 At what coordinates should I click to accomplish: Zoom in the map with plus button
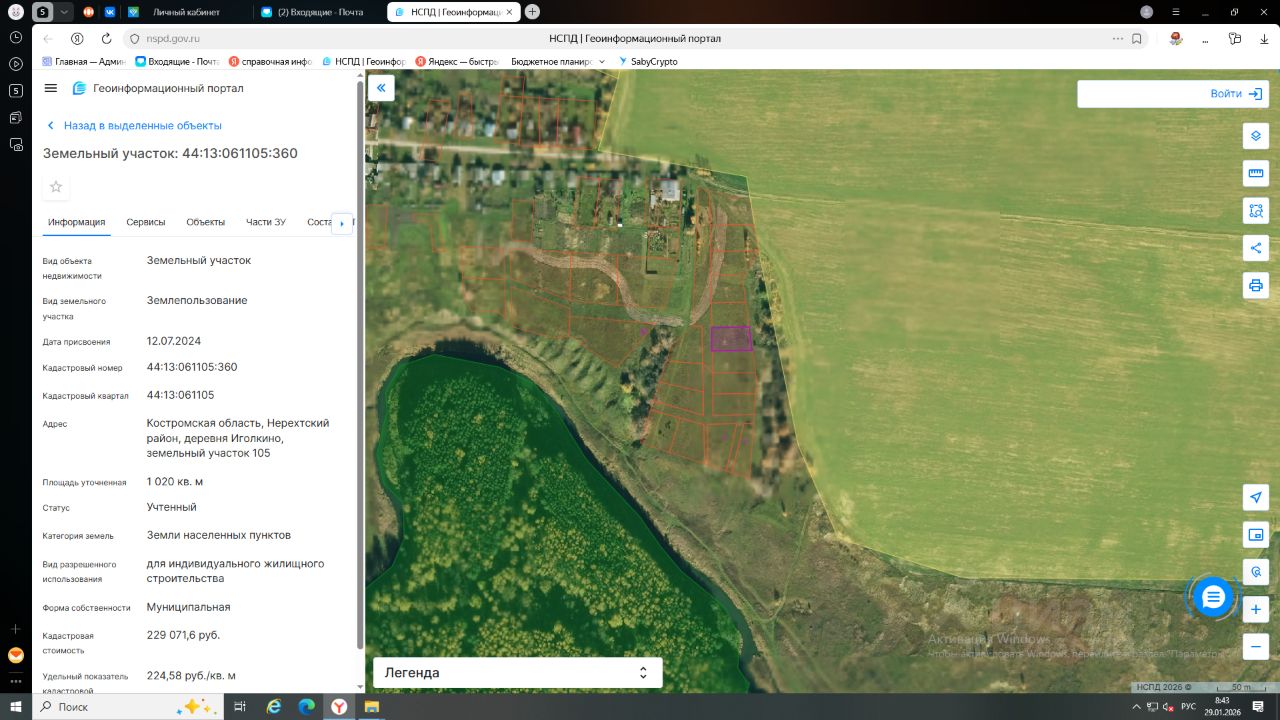pyautogui.click(x=1256, y=609)
